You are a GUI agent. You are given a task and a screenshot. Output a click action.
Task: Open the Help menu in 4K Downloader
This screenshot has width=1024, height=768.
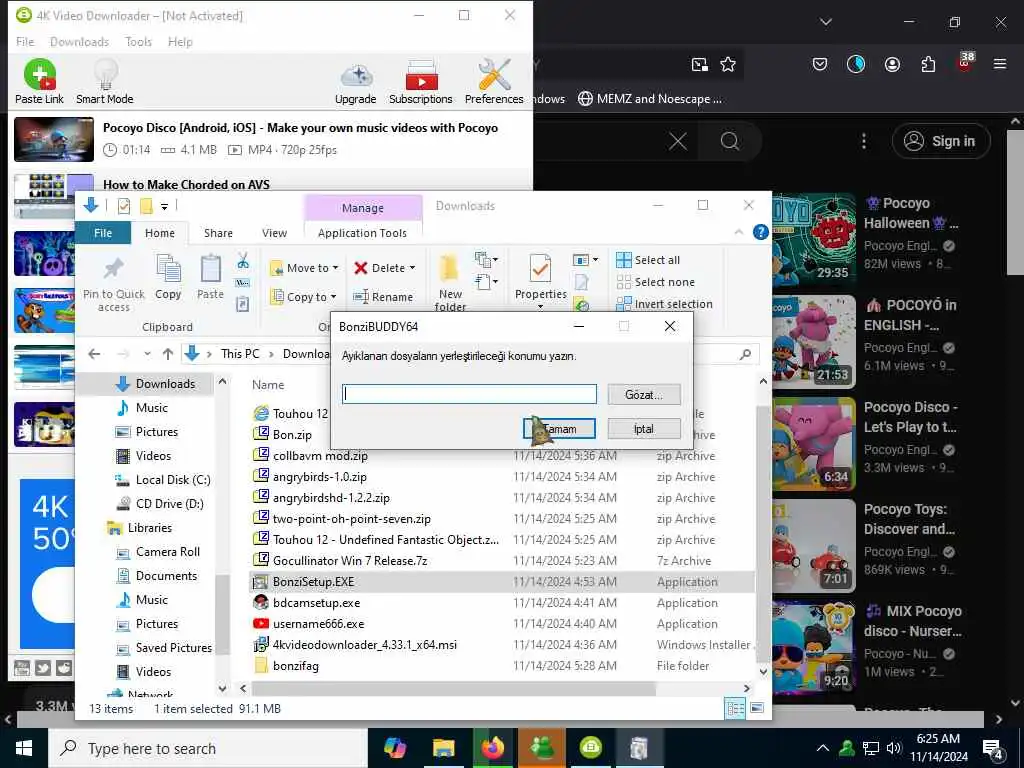tap(180, 42)
